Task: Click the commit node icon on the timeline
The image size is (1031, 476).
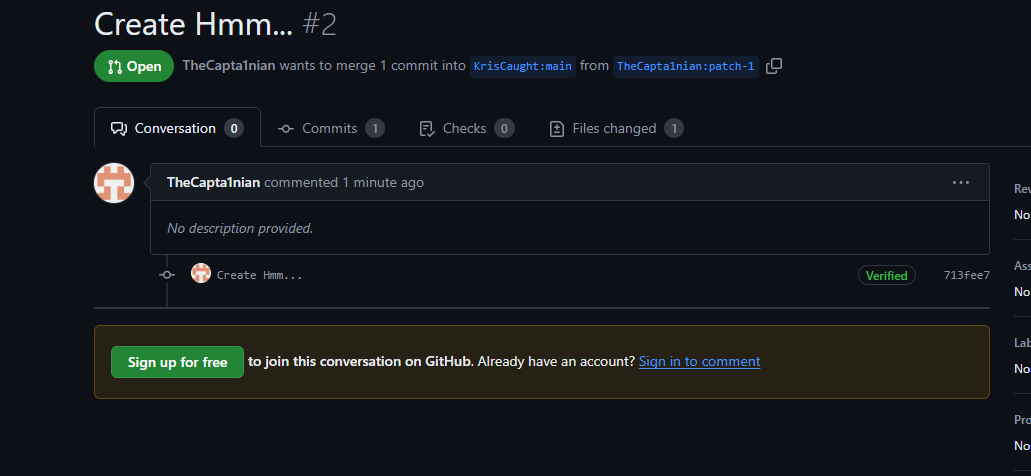Action: 167,274
